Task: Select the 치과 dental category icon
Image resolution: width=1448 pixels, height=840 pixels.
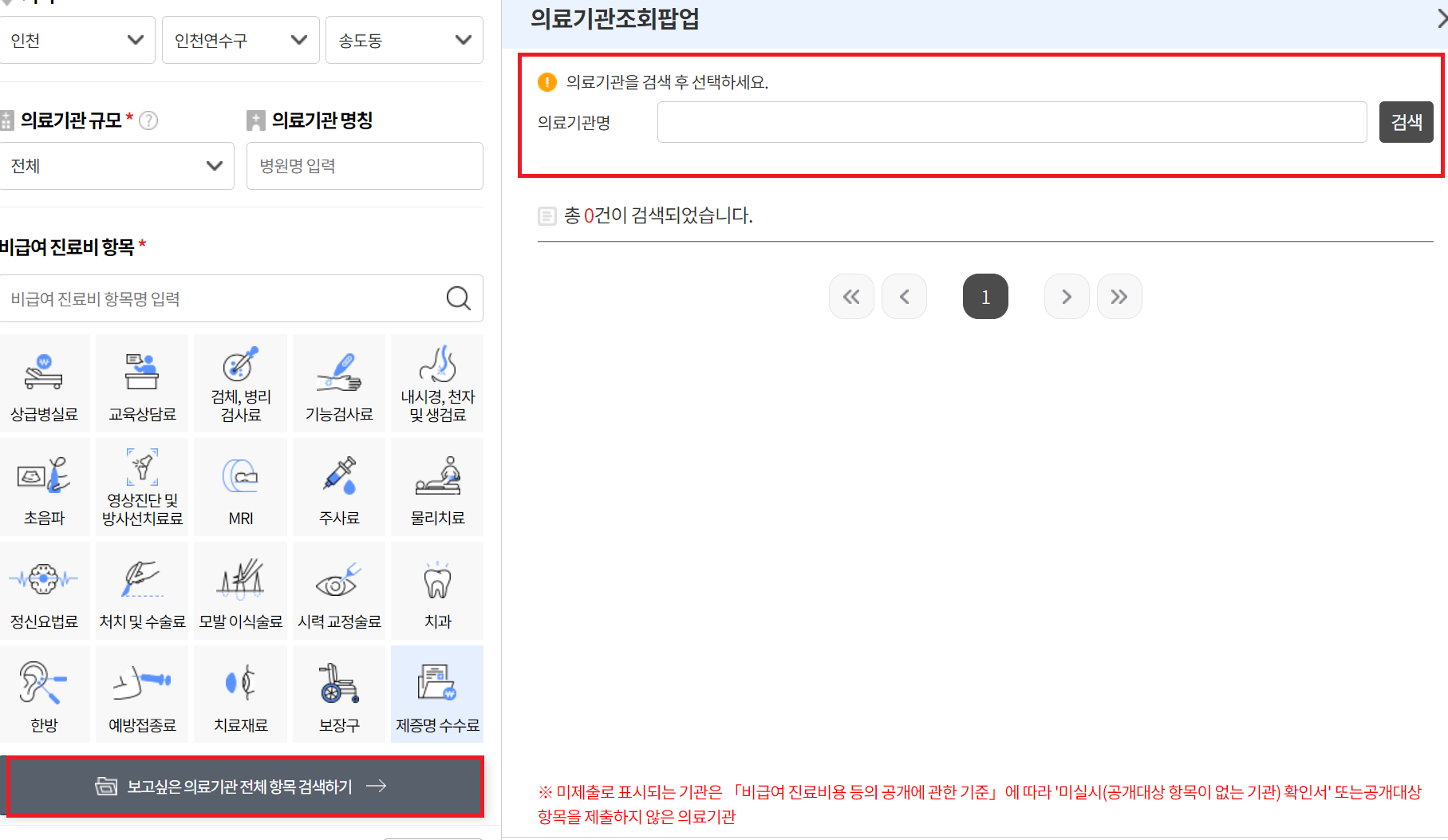Action: [436, 590]
